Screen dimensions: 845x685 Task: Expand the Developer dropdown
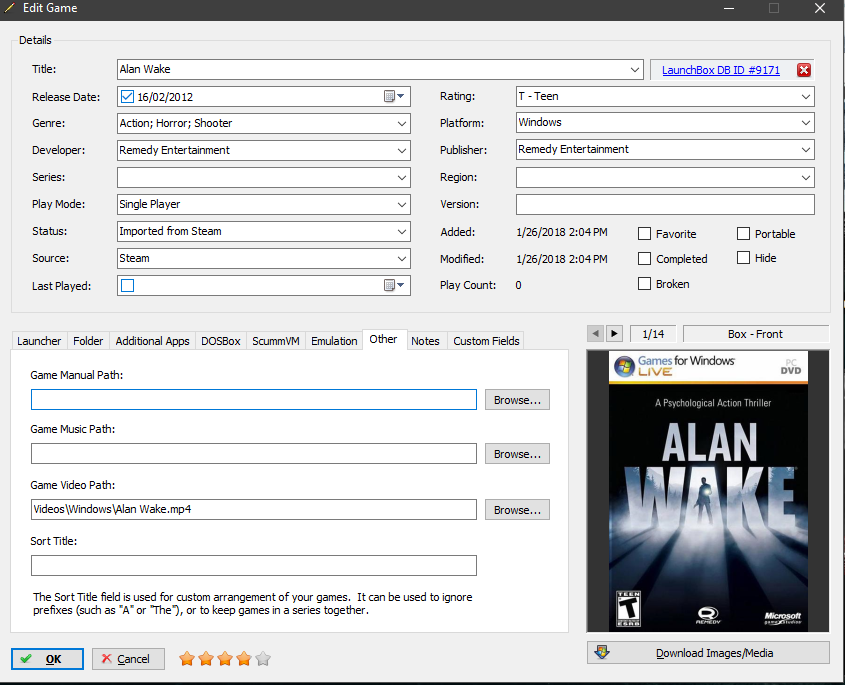tap(401, 150)
